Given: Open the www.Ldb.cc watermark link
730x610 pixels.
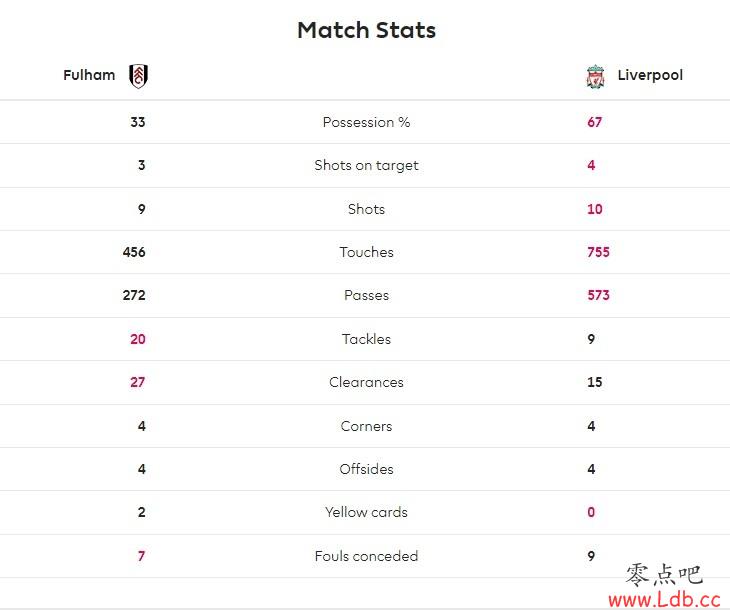Looking at the screenshot, I should tap(664, 599).
